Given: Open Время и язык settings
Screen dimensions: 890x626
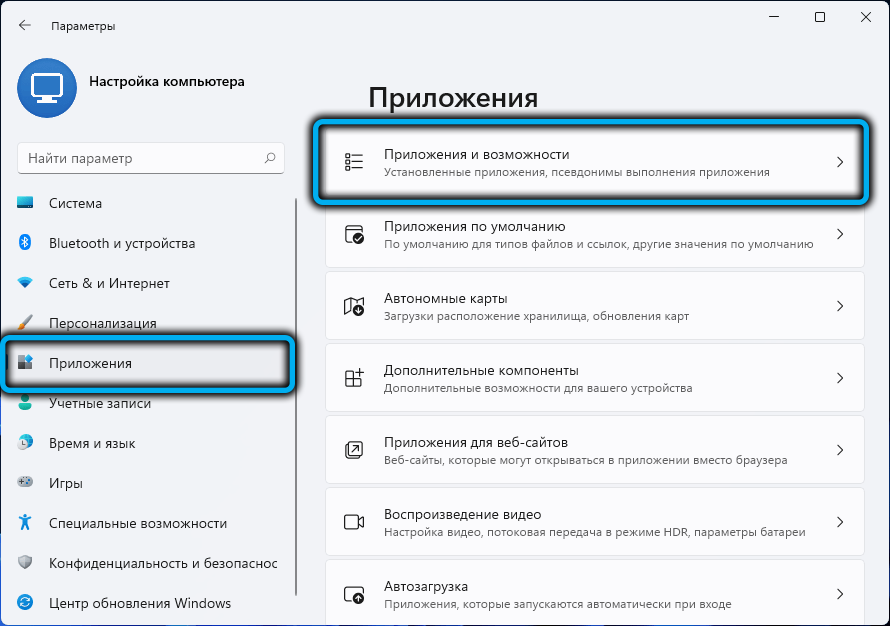Looking at the screenshot, I should click(x=92, y=443).
